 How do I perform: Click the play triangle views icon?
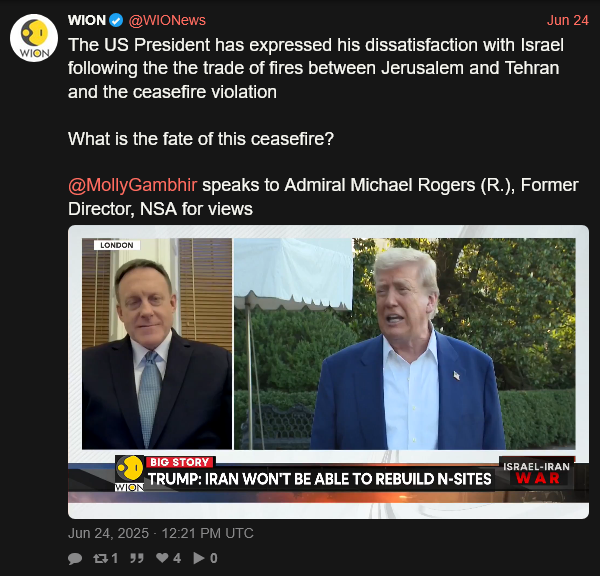199,558
